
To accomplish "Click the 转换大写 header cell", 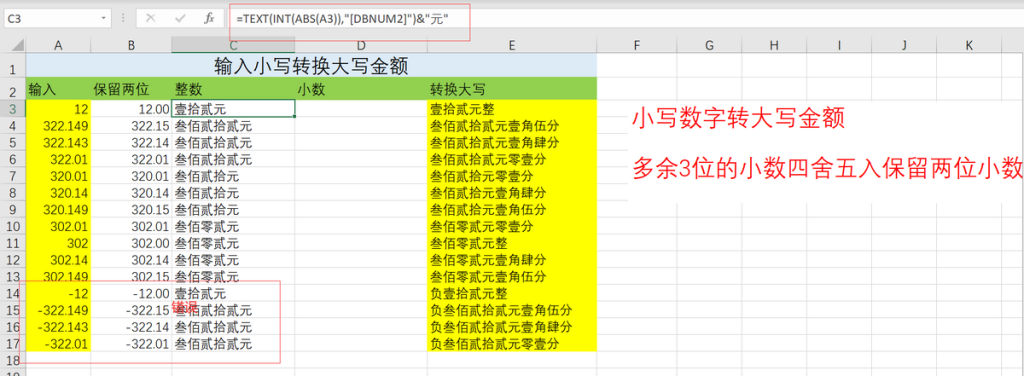I will (511, 89).
